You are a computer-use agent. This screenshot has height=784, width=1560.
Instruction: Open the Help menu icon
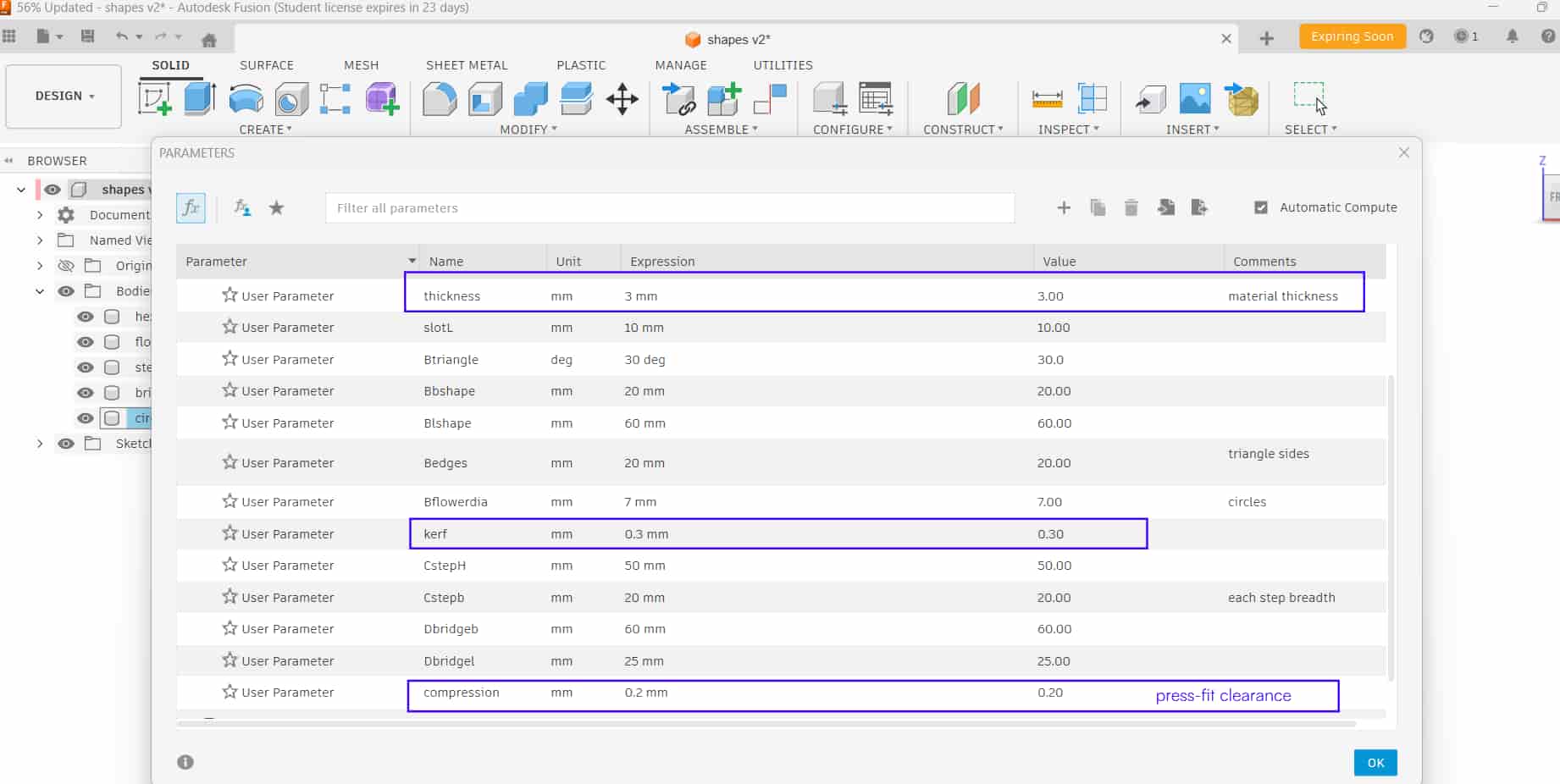pyautogui.click(x=1548, y=36)
